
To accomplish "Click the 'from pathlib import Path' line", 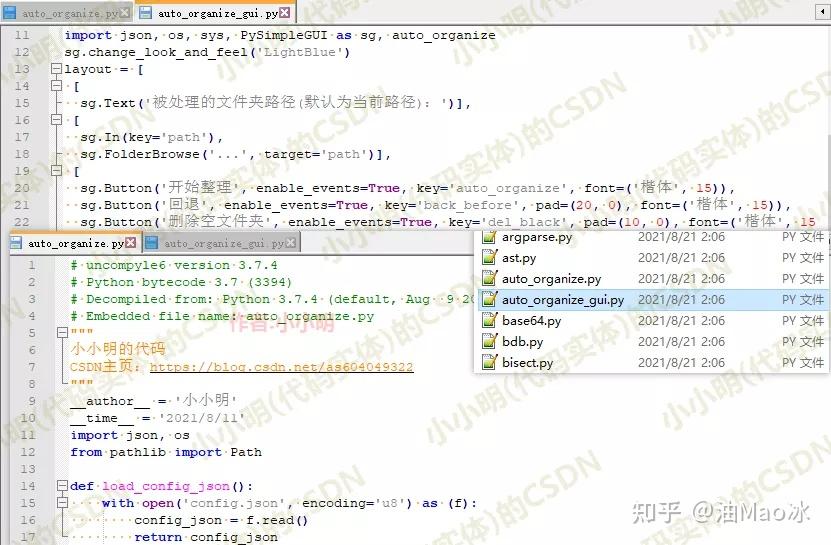I will pyautogui.click(x=166, y=452).
